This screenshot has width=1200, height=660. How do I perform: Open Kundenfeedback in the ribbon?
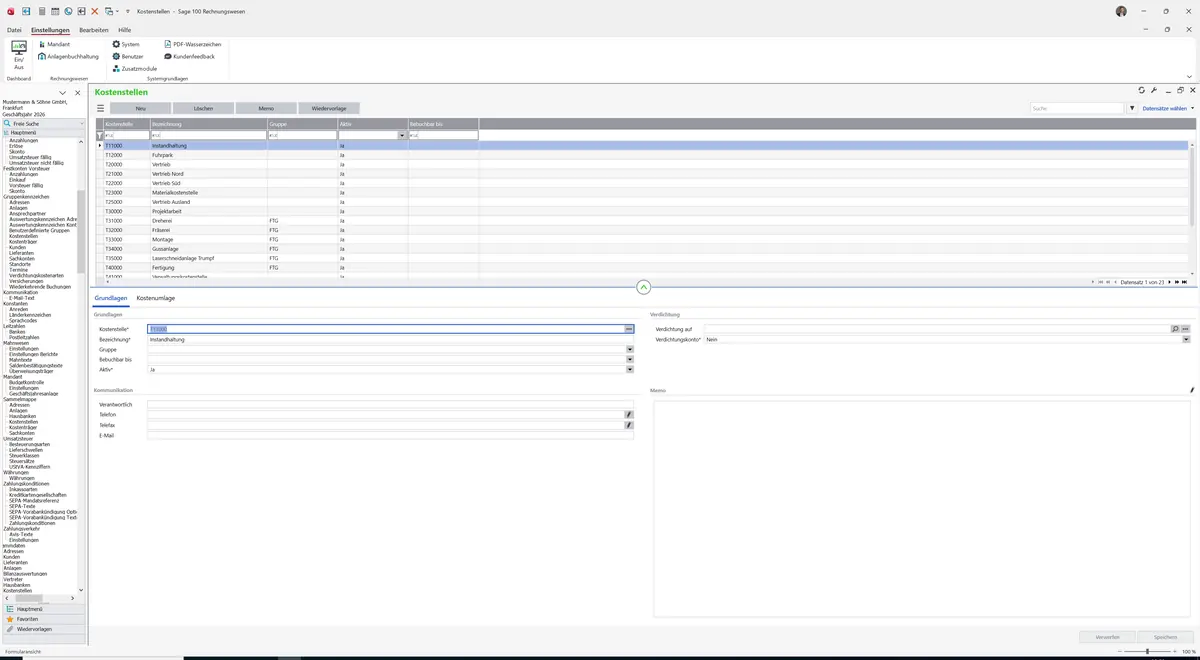pos(189,56)
